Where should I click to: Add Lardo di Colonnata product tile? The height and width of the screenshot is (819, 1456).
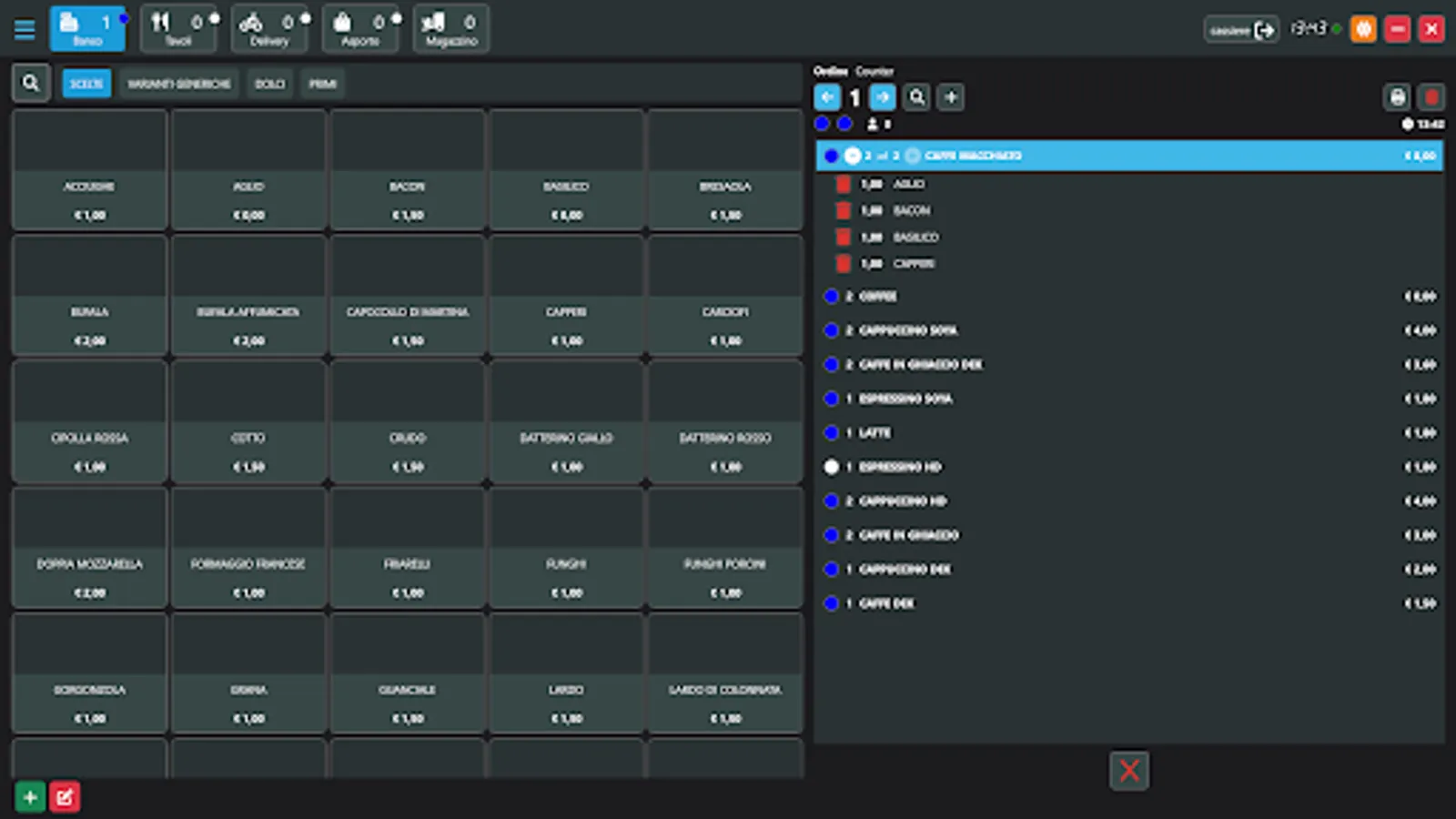click(x=725, y=673)
